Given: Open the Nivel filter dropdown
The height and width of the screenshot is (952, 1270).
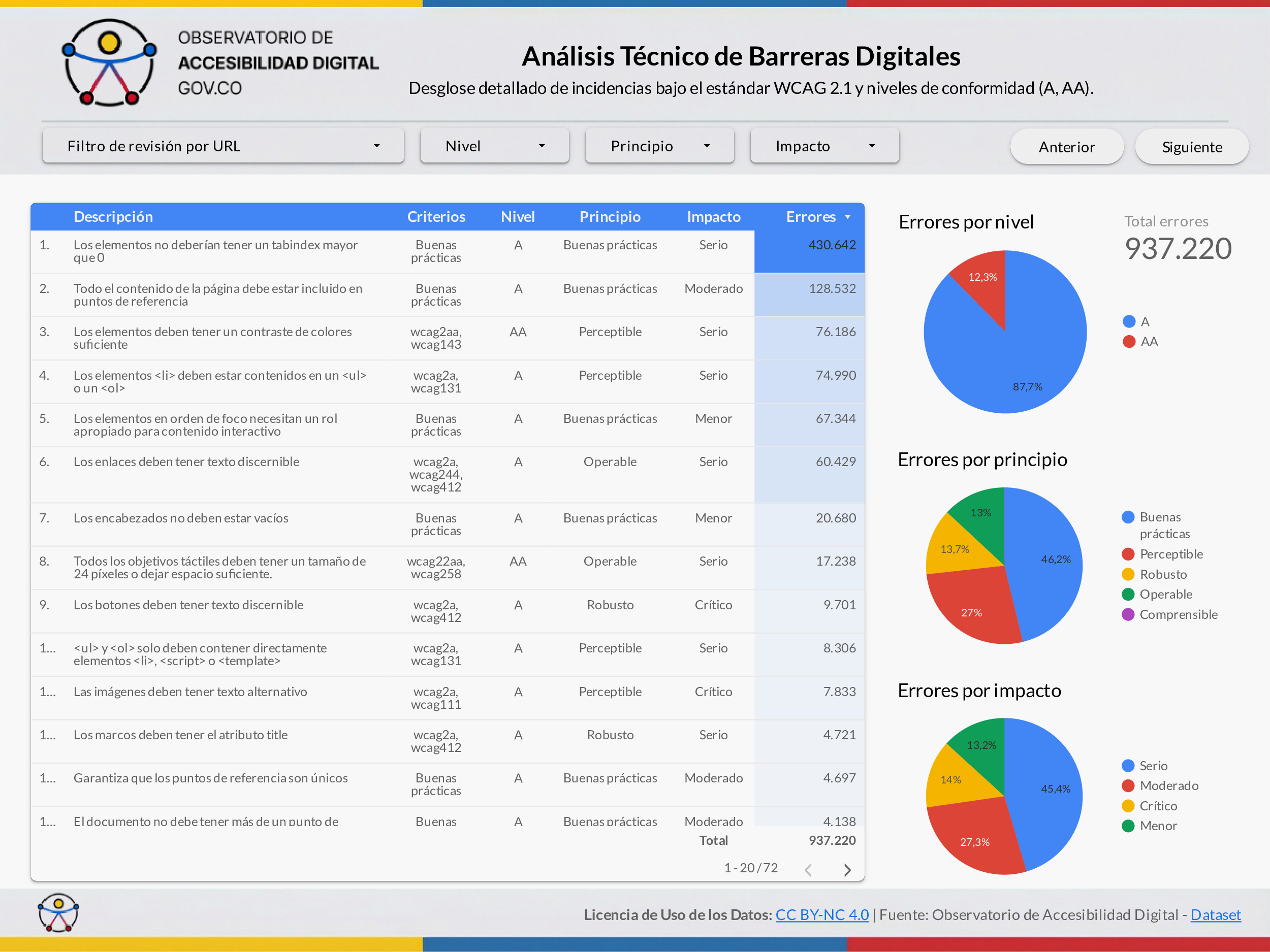Looking at the screenshot, I should [494, 146].
